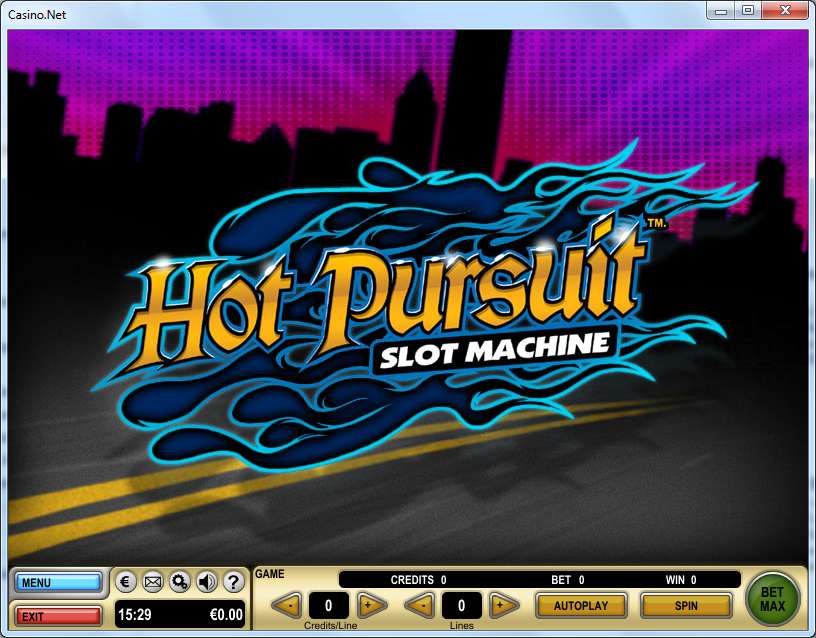Maximize the Casino.Net window

pos(748,10)
